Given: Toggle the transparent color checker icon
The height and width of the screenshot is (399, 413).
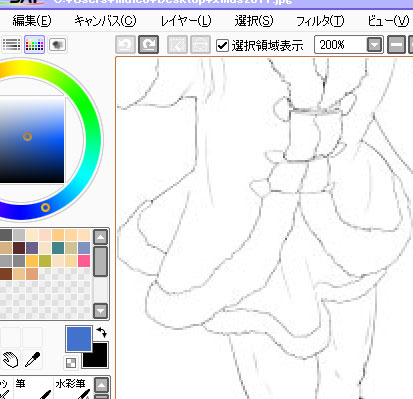Looking at the screenshot, I should [x=71, y=363].
